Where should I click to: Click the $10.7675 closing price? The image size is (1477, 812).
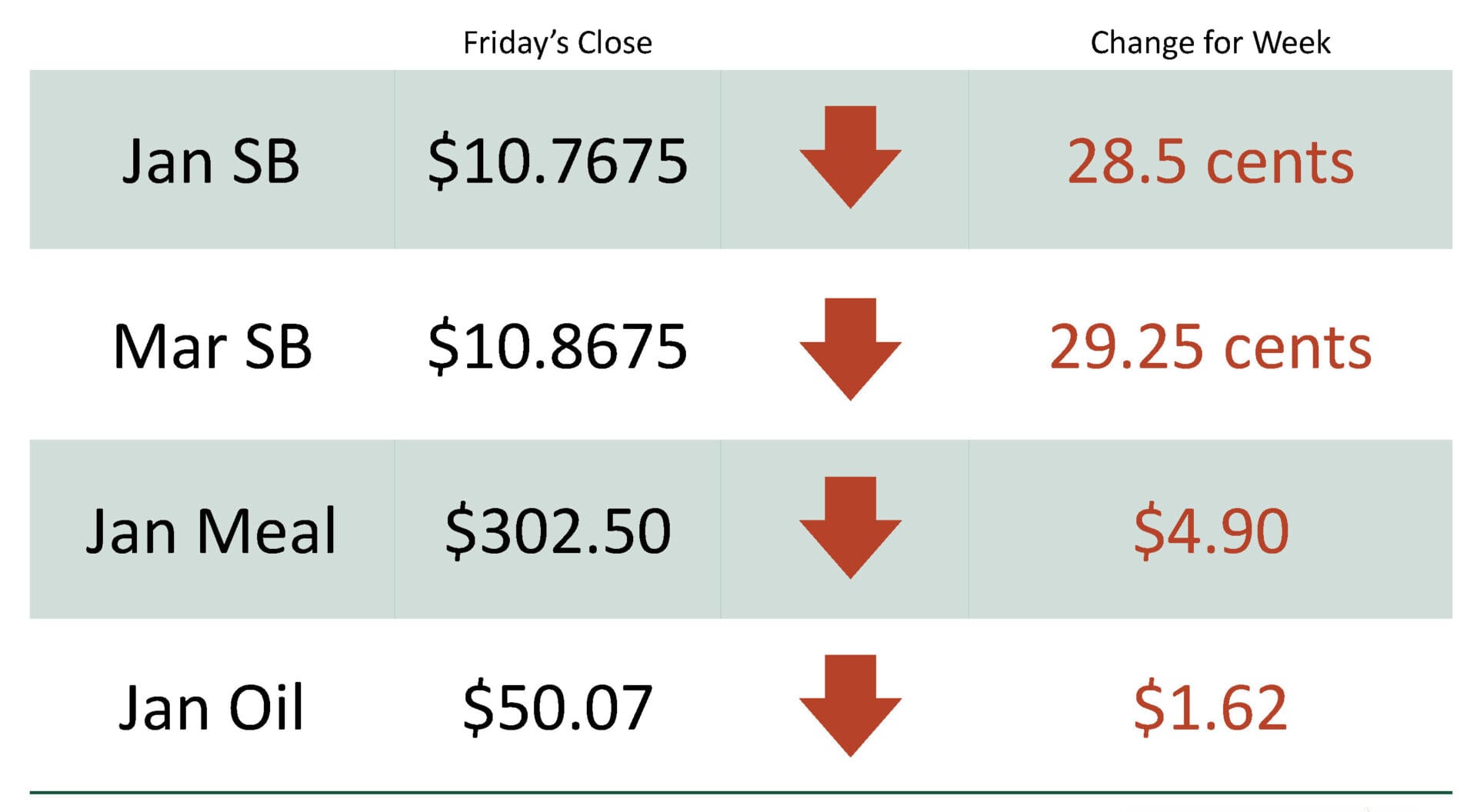(557, 161)
